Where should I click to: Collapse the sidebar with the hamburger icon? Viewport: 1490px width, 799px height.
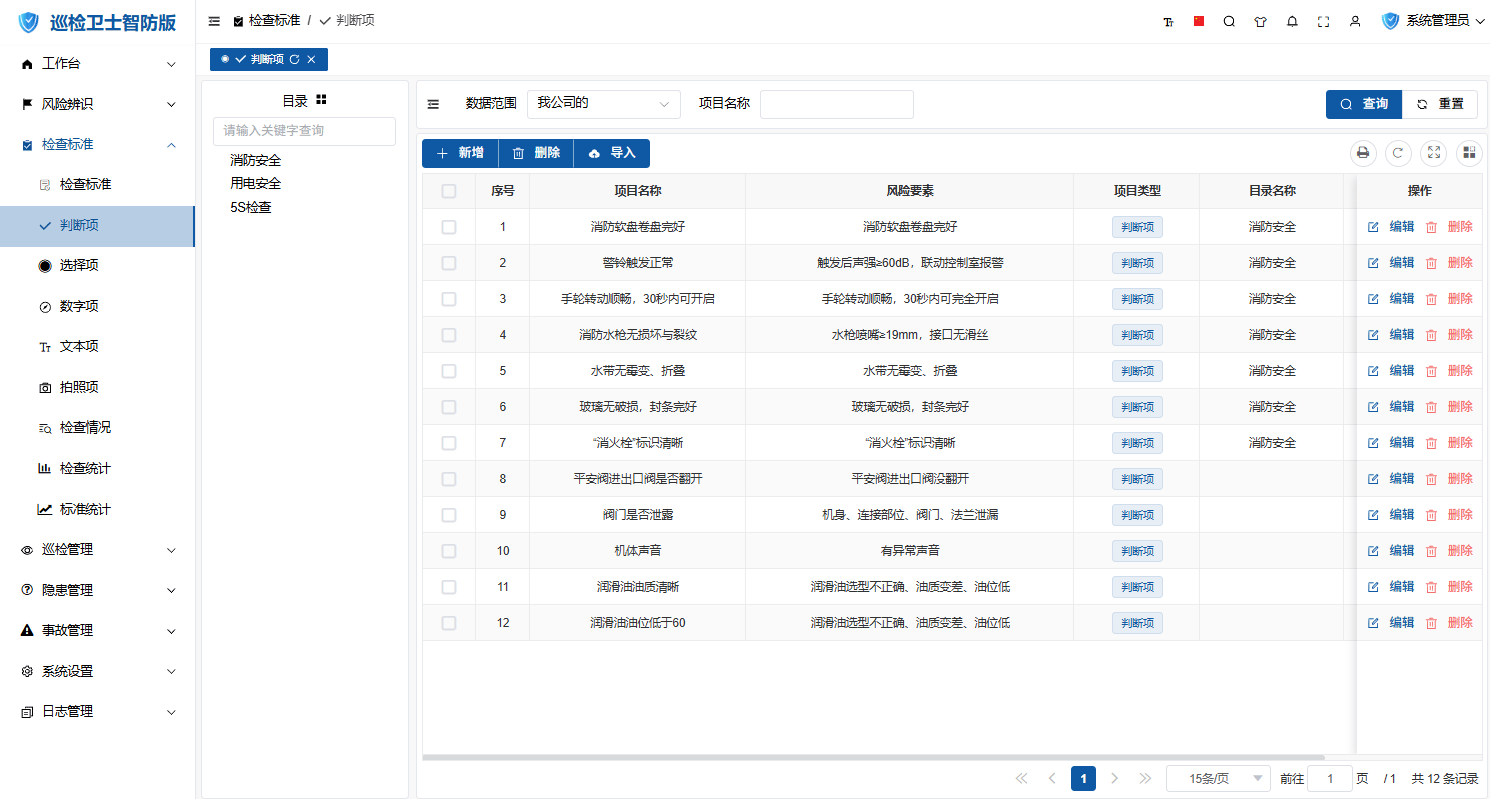pyautogui.click(x=214, y=21)
